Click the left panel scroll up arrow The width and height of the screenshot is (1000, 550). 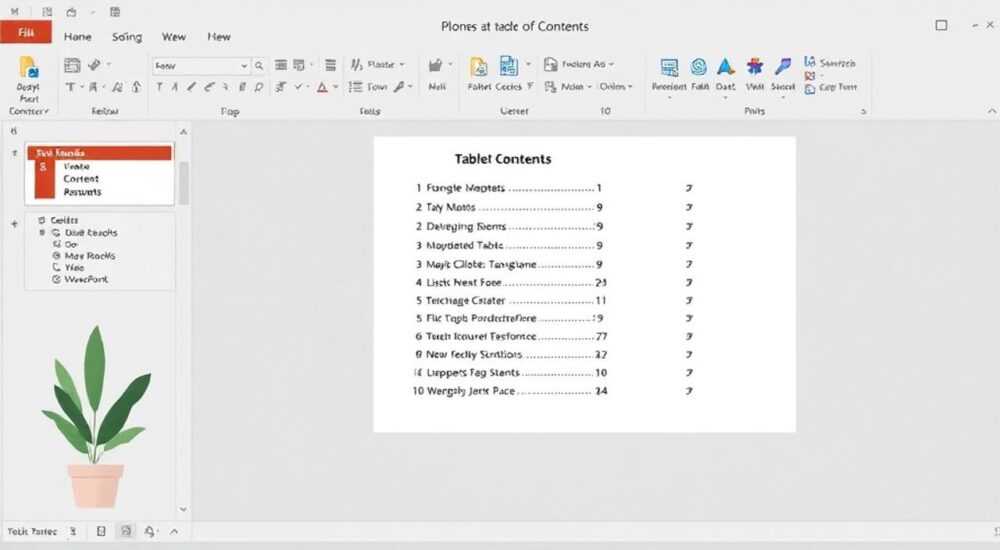(x=184, y=132)
